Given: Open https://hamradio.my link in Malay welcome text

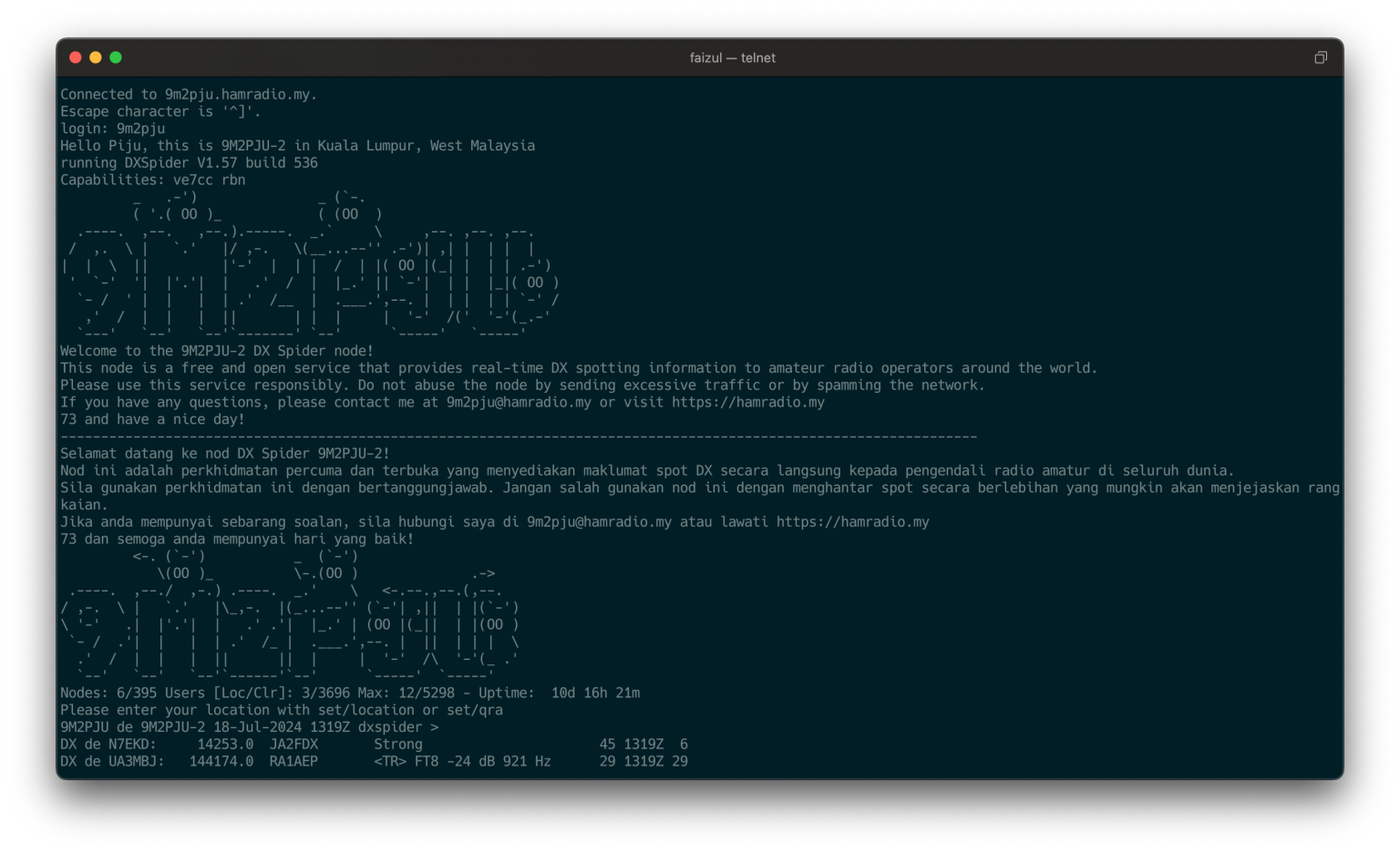Looking at the screenshot, I should [852, 522].
